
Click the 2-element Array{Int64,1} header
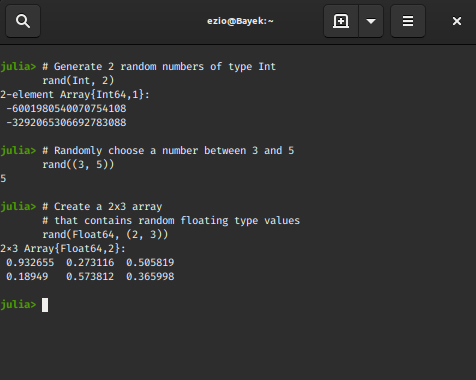[75, 94]
